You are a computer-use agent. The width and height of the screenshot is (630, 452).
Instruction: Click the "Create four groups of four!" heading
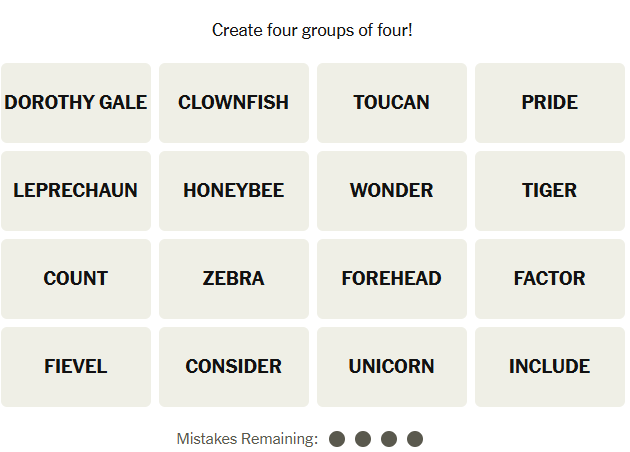click(312, 30)
